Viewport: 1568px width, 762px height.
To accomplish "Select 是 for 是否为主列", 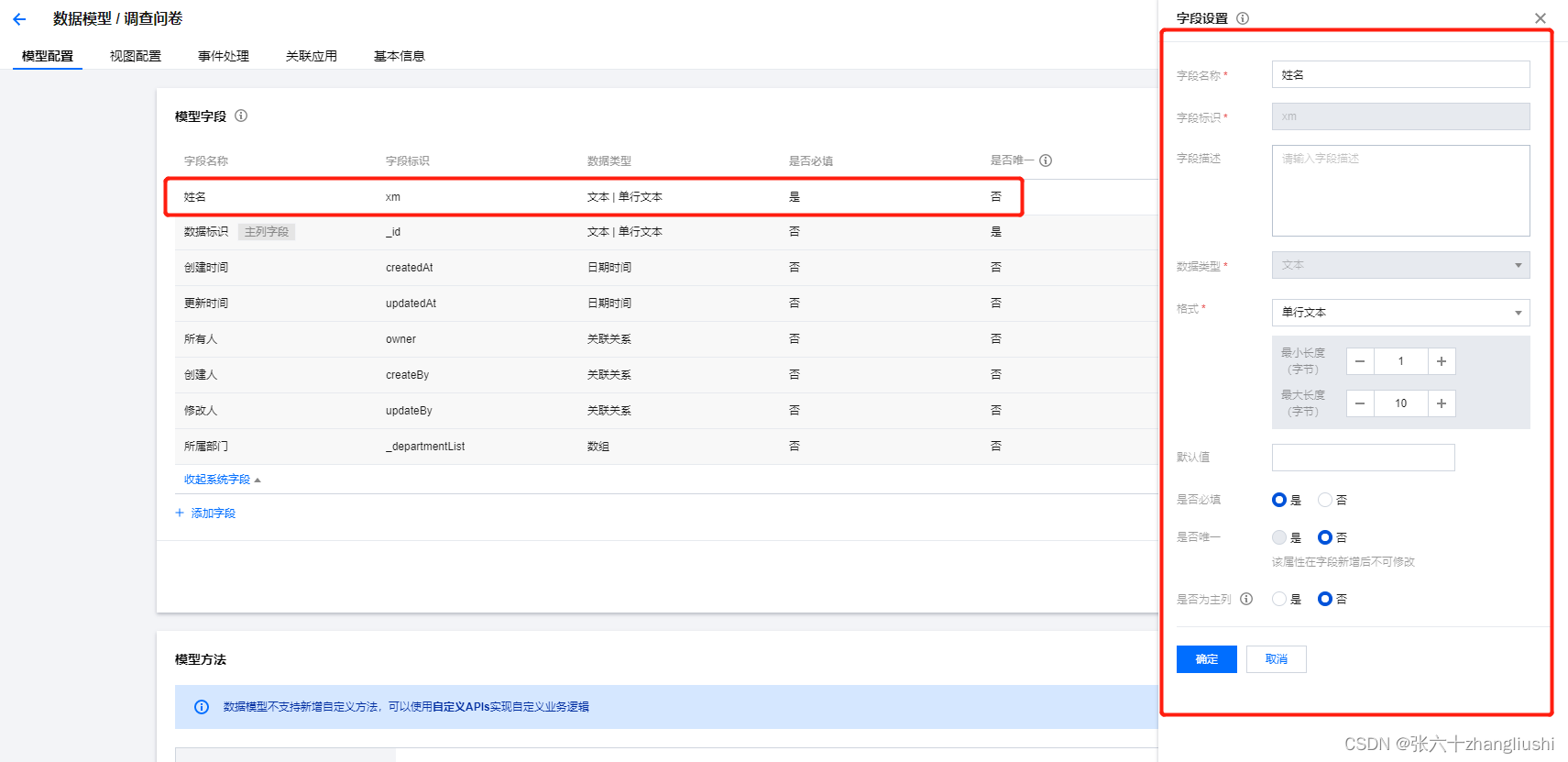I will (1279, 599).
